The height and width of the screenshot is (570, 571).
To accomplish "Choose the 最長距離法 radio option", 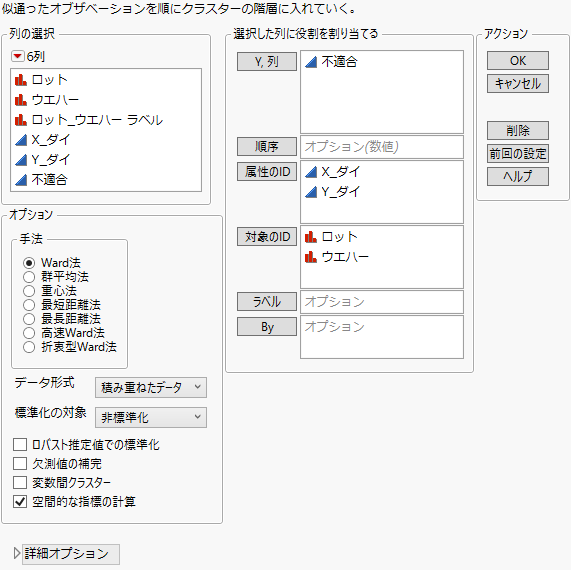I will click(x=29, y=319).
